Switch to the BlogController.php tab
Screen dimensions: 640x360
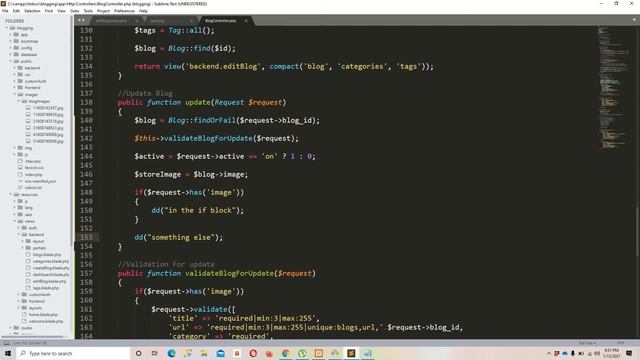coord(220,20)
